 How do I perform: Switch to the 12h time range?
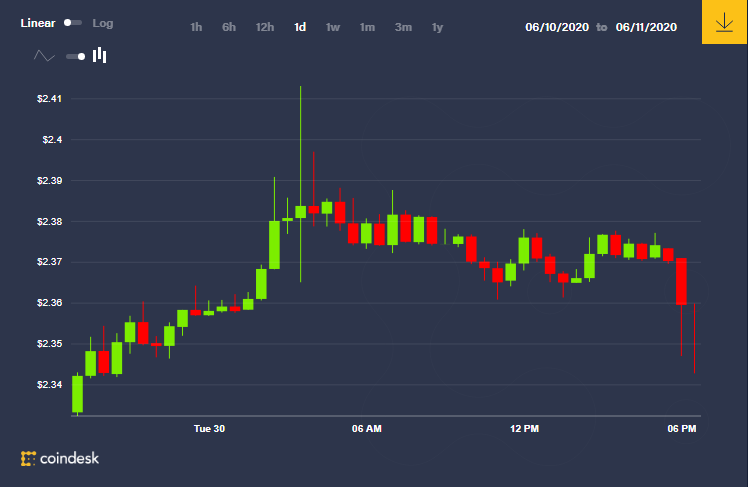click(265, 27)
